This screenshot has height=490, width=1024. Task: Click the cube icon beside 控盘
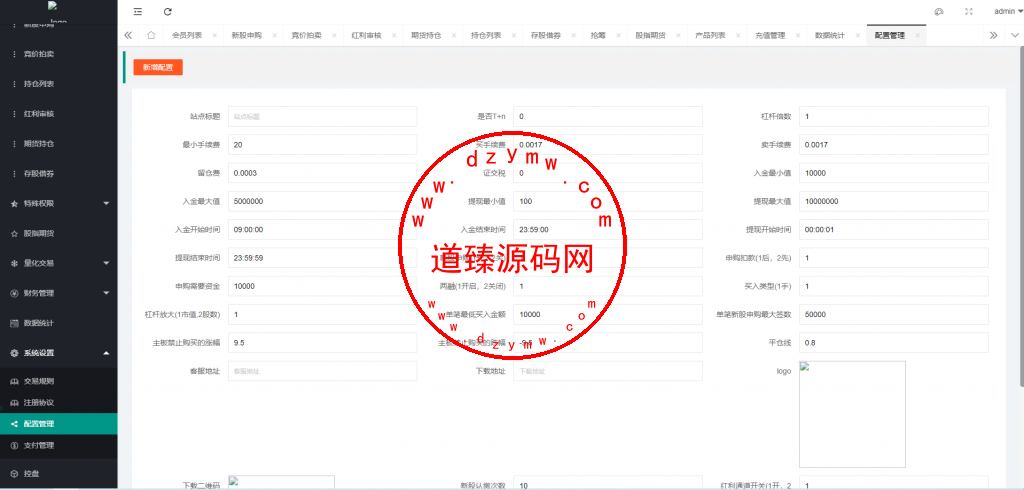click(x=14, y=473)
